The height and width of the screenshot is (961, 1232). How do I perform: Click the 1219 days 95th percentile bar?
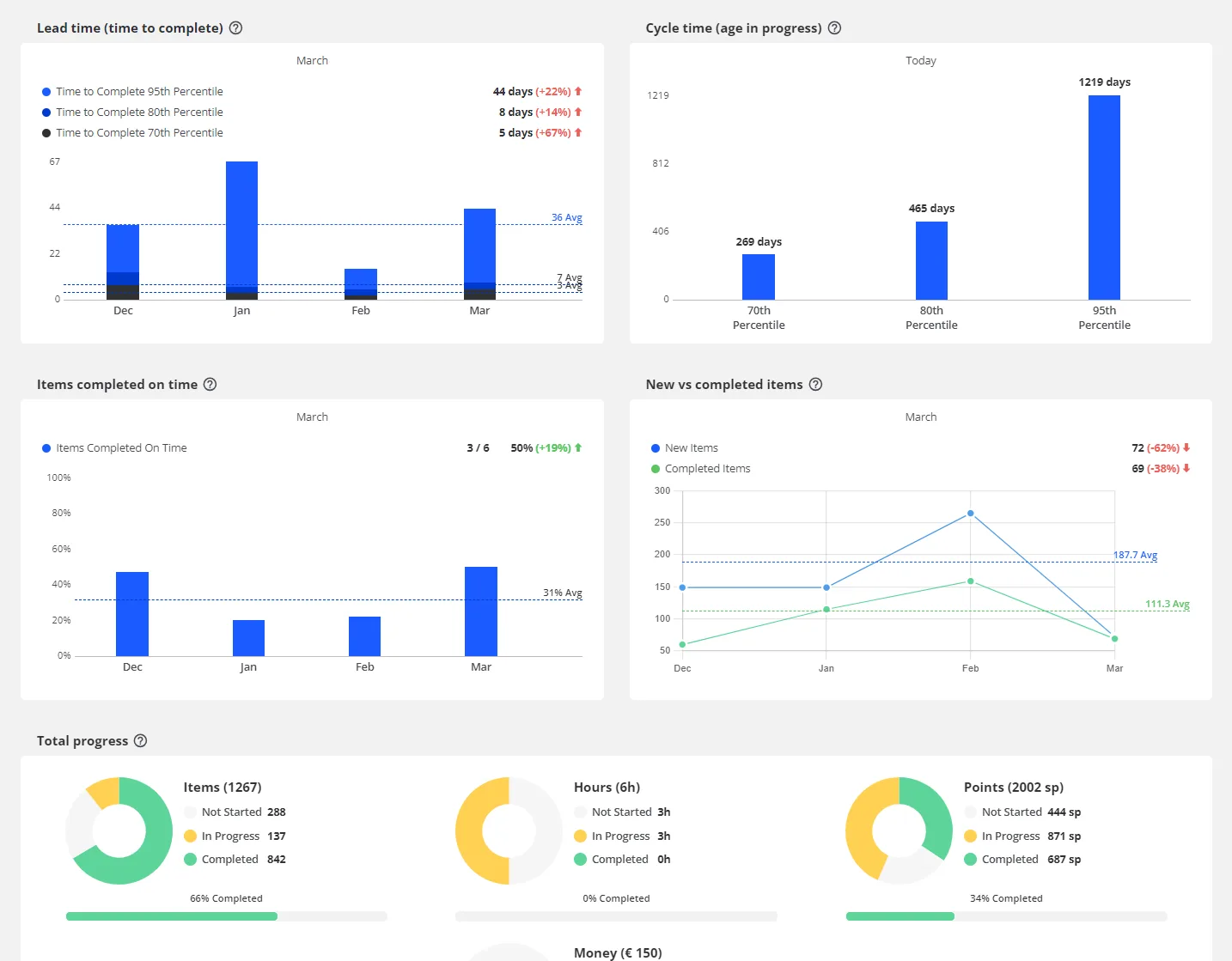1104,198
